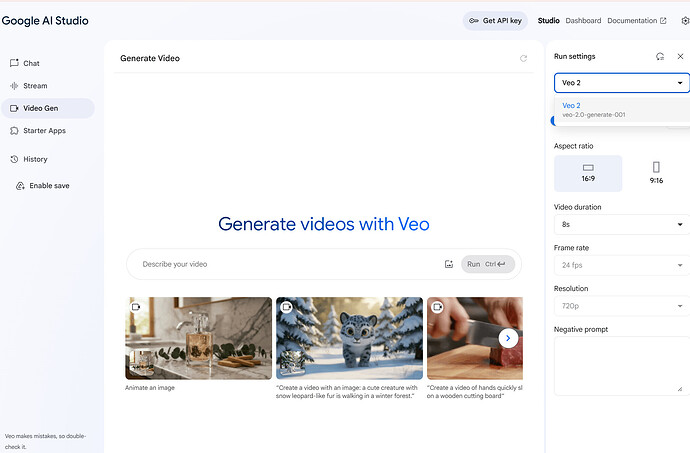Click the Run button
690x453 pixels.
pos(488,264)
